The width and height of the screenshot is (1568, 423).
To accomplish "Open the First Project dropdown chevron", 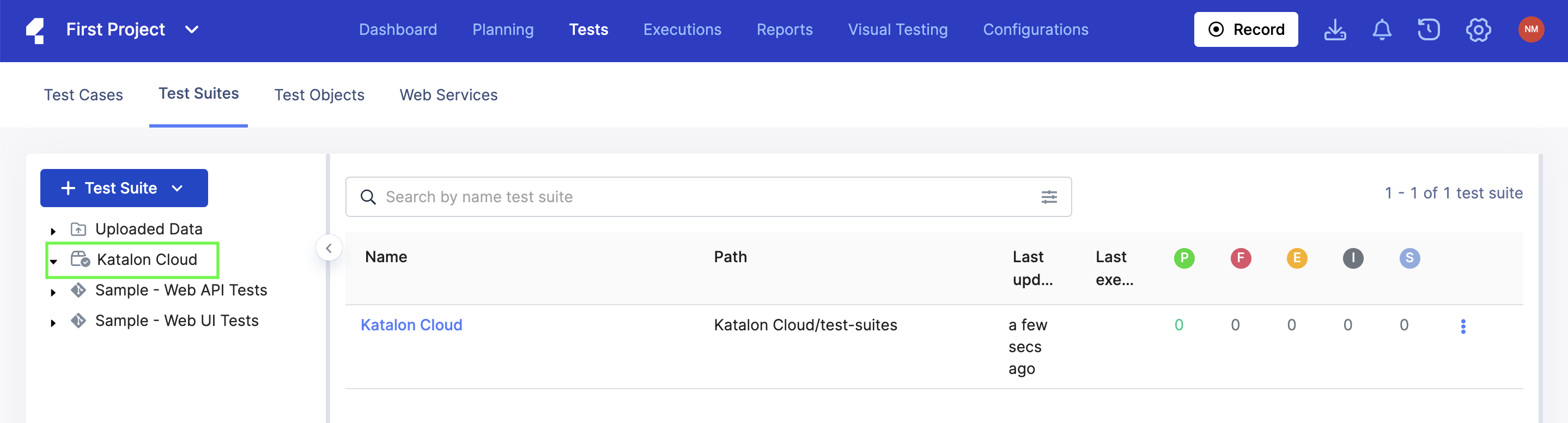I will (192, 30).
